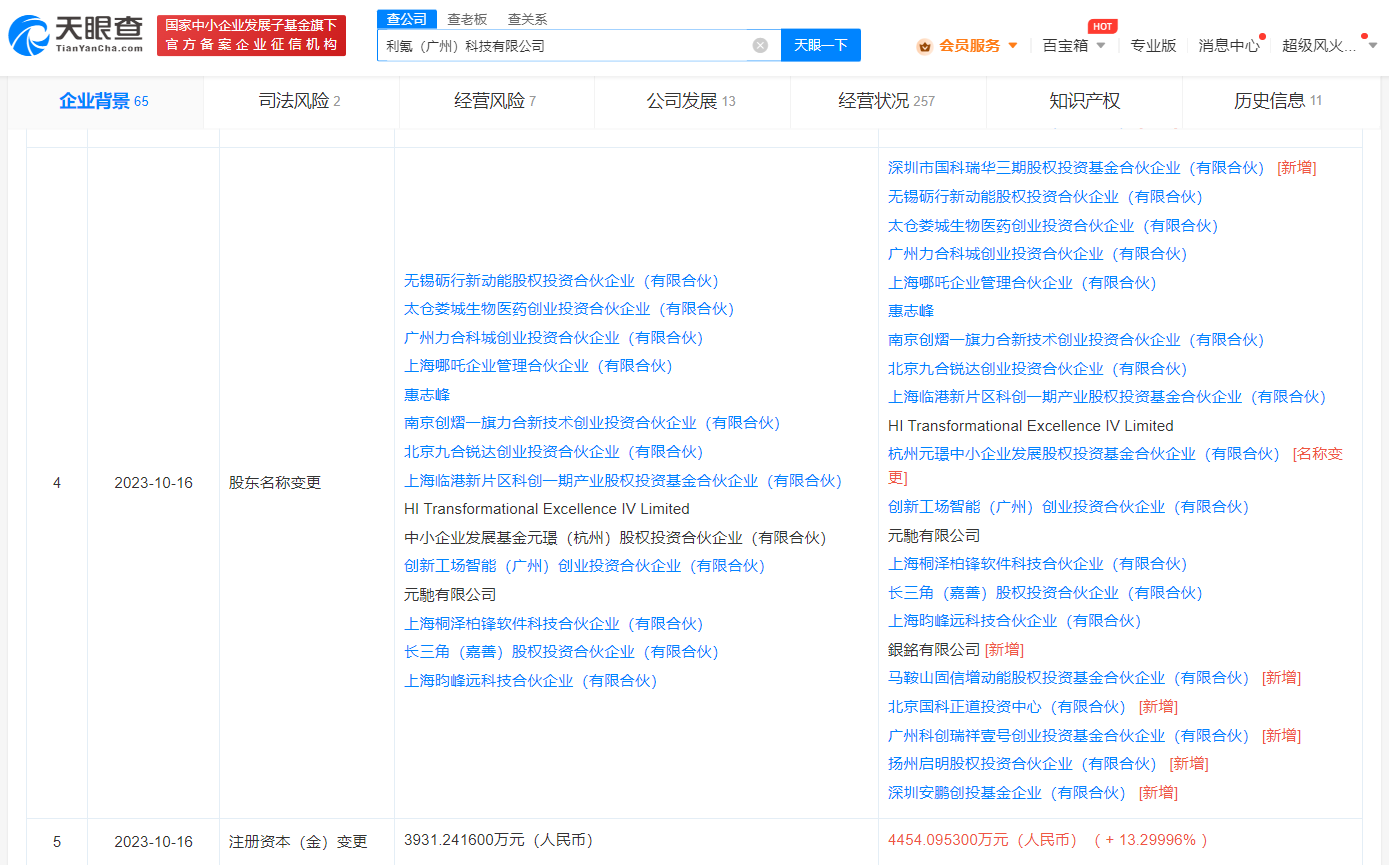This screenshot has width=1389, height=865.
Task: Go to the 知识产权 section tab
Action: tap(1084, 101)
